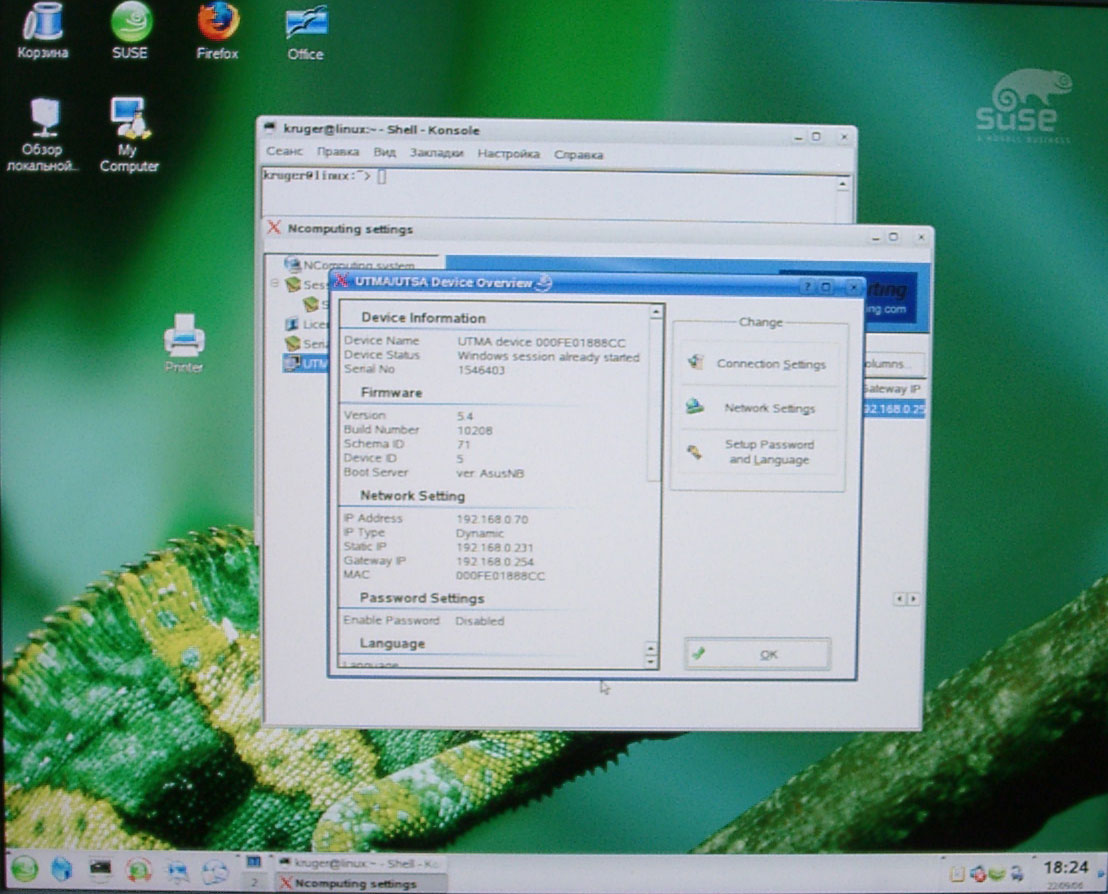Click the Static IP value 192.168.0.231
The width and height of the screenshot is (1108, 894).
[x=495, y=547]
